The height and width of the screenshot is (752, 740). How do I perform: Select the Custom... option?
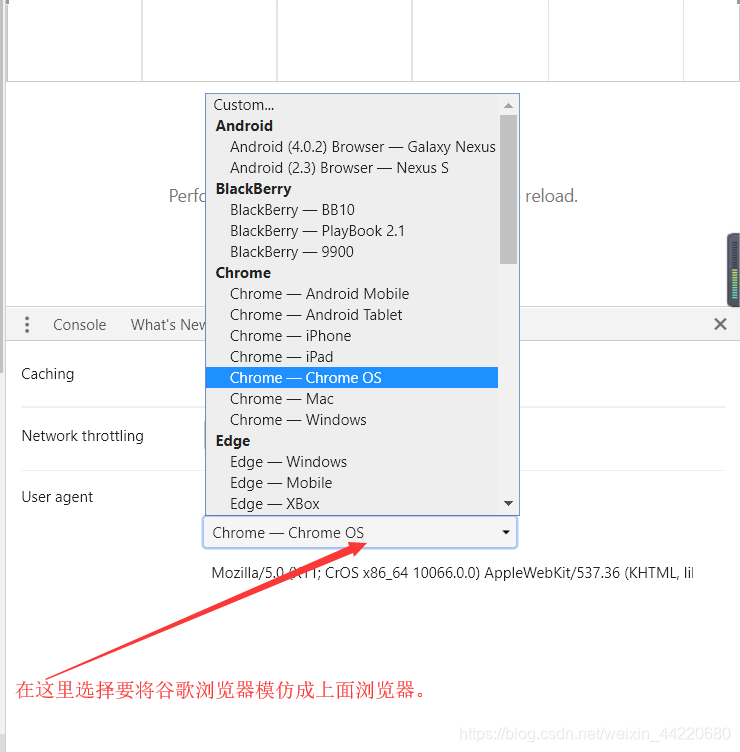click(x=352, y=105)
